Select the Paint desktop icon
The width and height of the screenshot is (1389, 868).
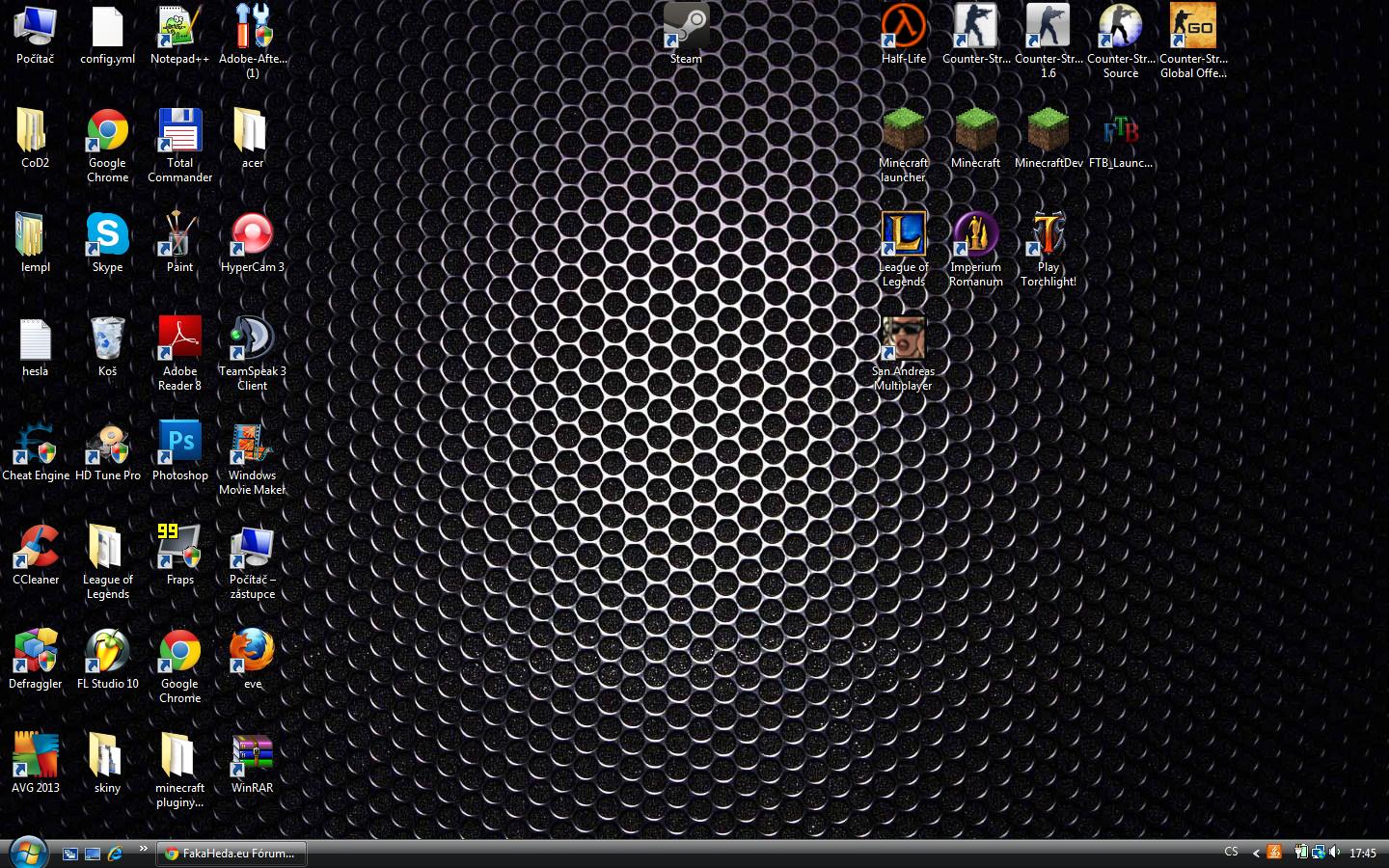click(x=179, y=242)
